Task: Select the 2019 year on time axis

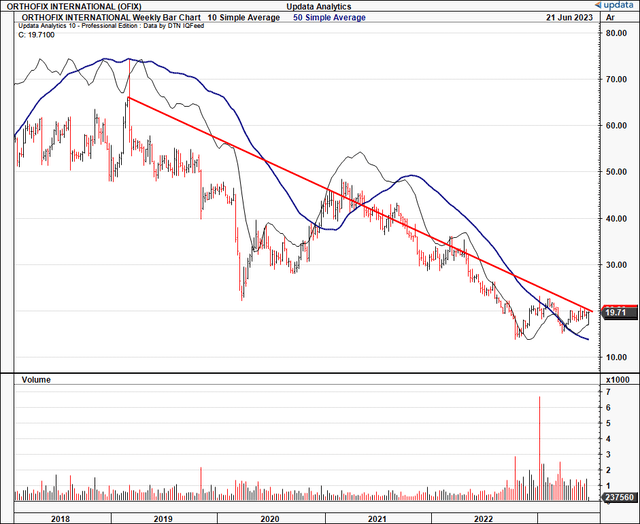Action: coord(162,518)
